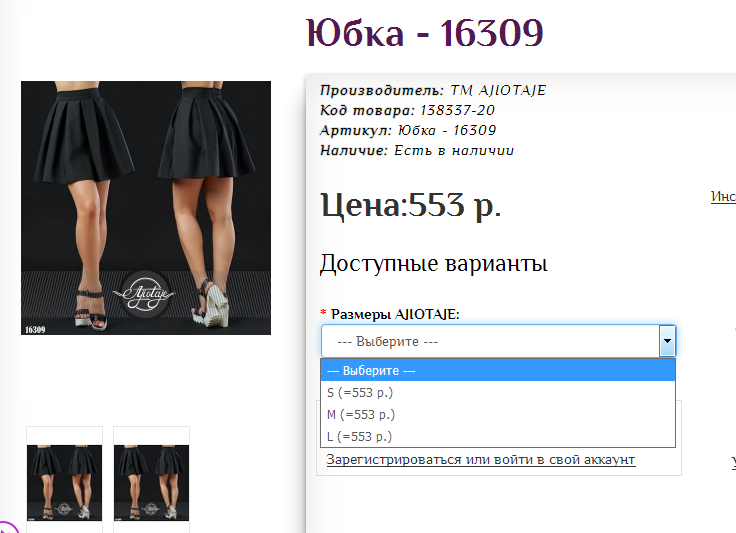Click the partially visible 'Инс' link at right
Screen dimensions: 736x533
(x=722, y=197)
